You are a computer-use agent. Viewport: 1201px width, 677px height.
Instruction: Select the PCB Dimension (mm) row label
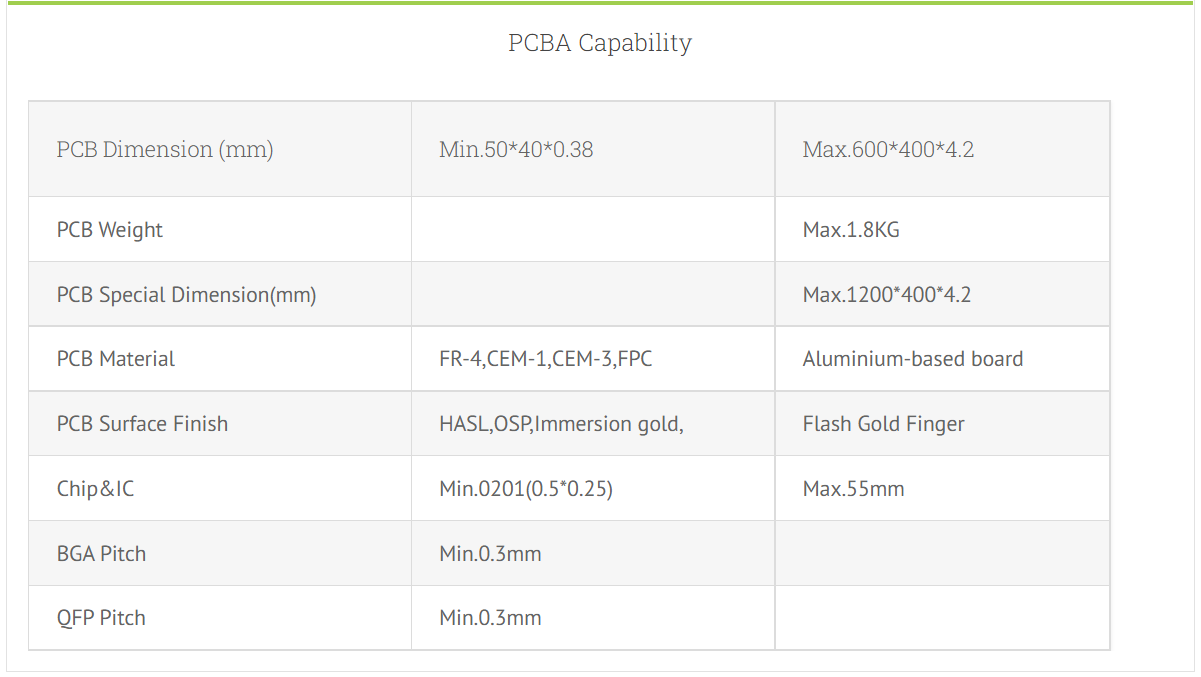point(165,149)
